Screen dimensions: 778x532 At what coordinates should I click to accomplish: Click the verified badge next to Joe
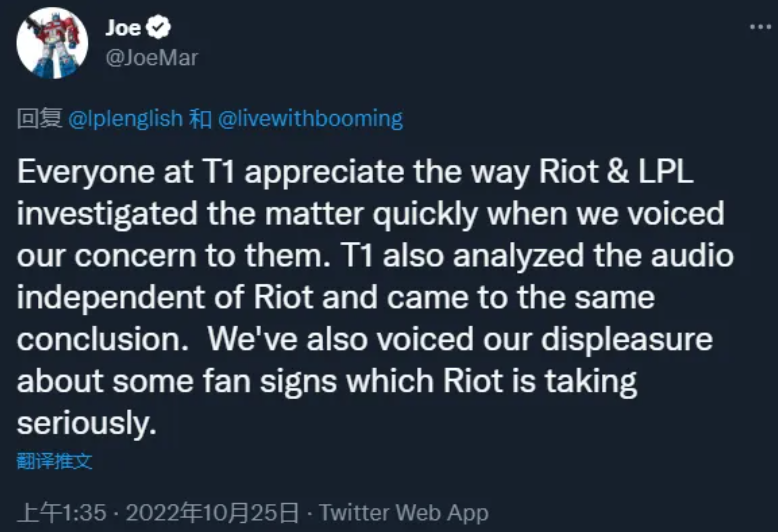[x=160, y=28]
